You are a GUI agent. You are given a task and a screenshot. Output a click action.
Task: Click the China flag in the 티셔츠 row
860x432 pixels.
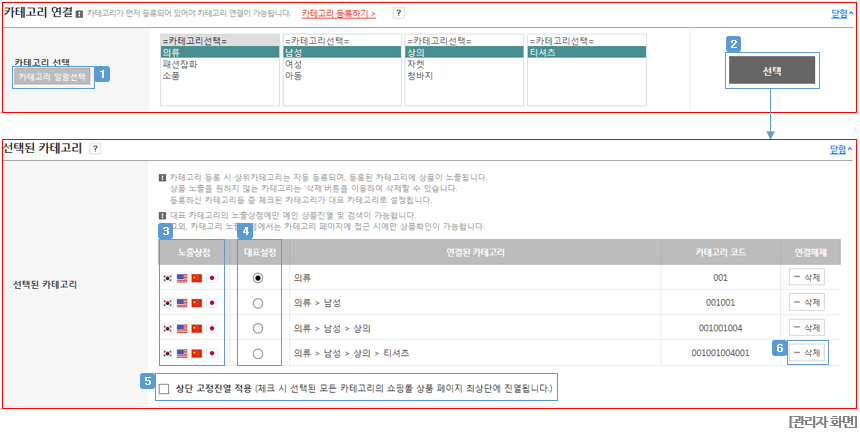pyautogui.click(x=197, y=354)
